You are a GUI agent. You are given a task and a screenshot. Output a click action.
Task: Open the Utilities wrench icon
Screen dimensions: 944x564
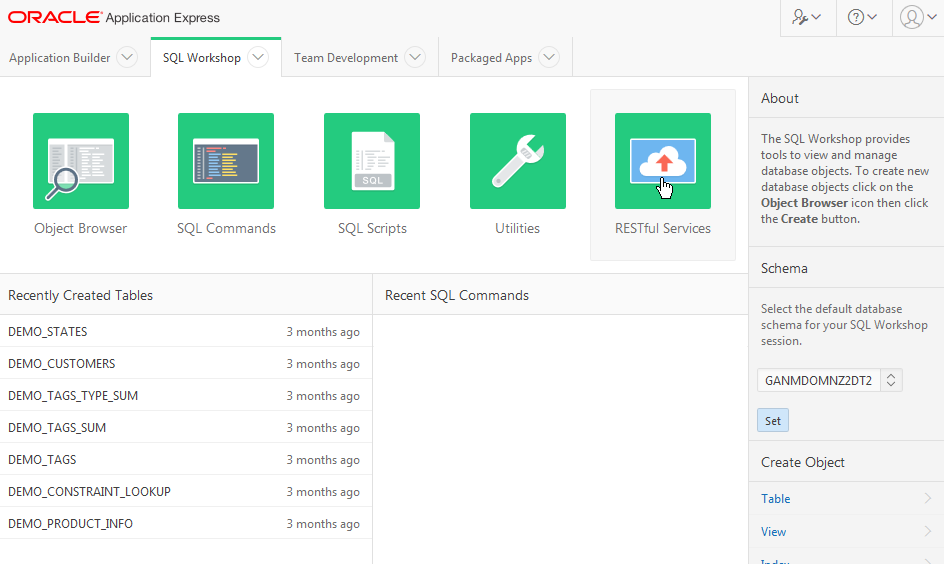[517, 161]
